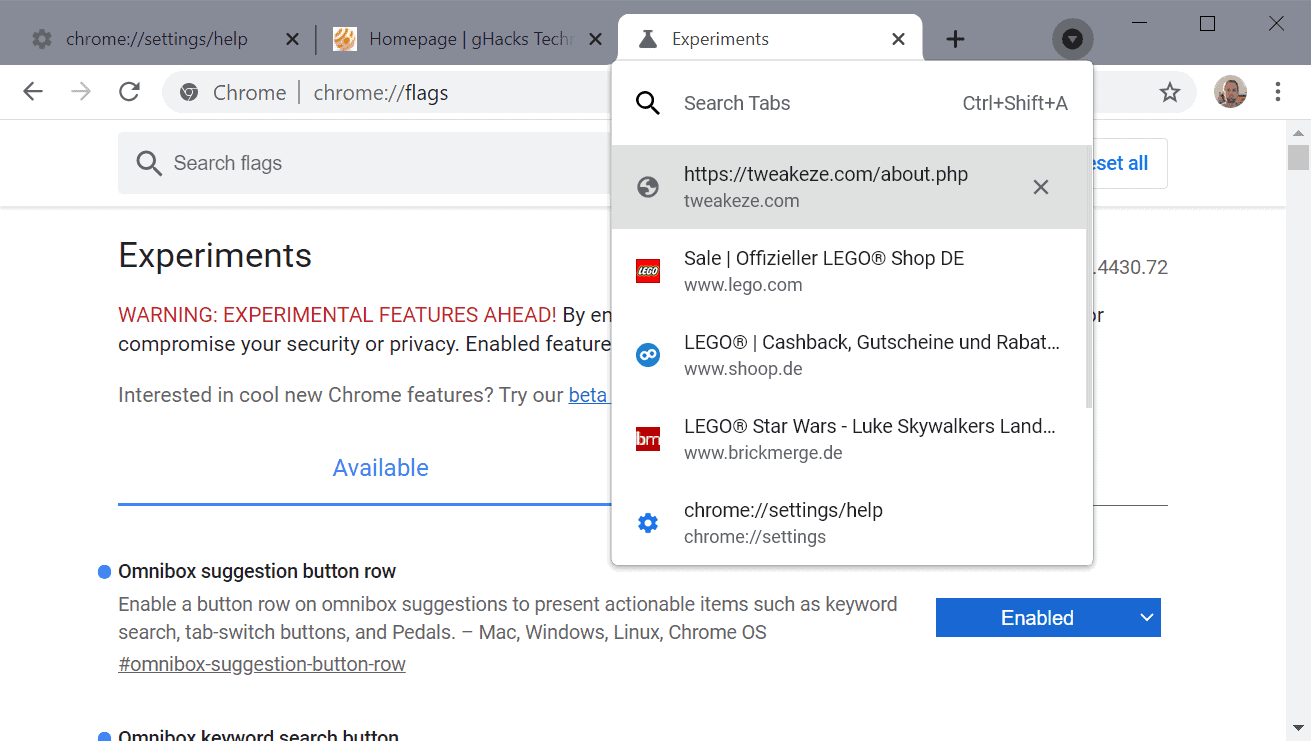Viewport: 1311px width, 741px height.
Task: Click the red WARNING EXPERIMENTAL FEATURES text
Action: pos(337,315)
